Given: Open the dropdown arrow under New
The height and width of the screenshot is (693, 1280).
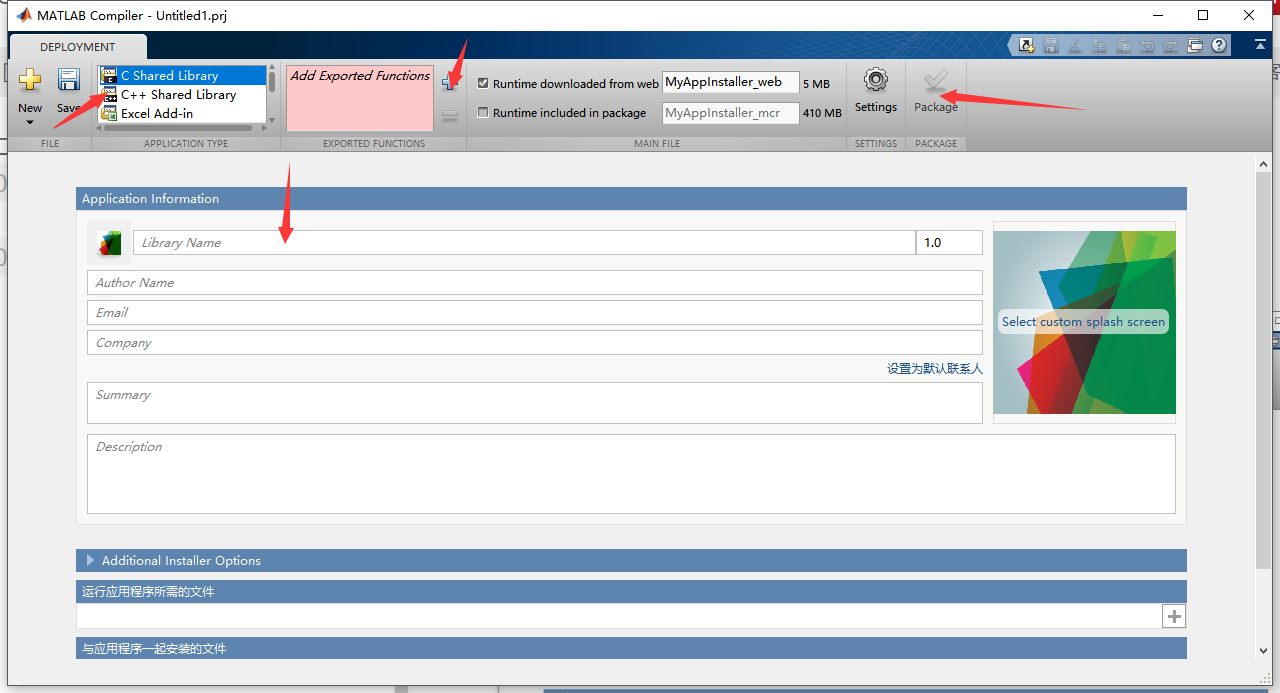Looking at the screenshot, I should click(30, 123).
